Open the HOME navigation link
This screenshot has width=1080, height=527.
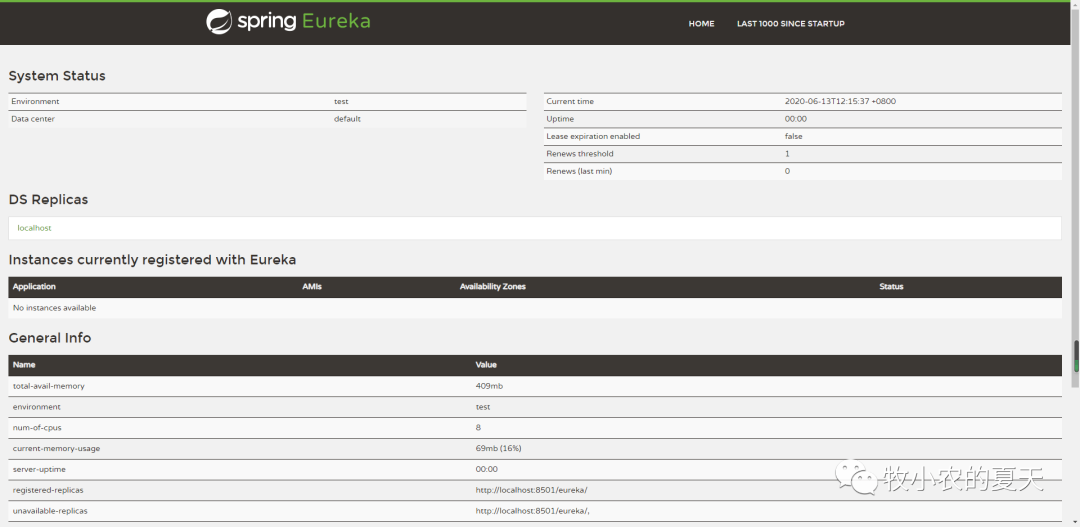pos(701,23)
